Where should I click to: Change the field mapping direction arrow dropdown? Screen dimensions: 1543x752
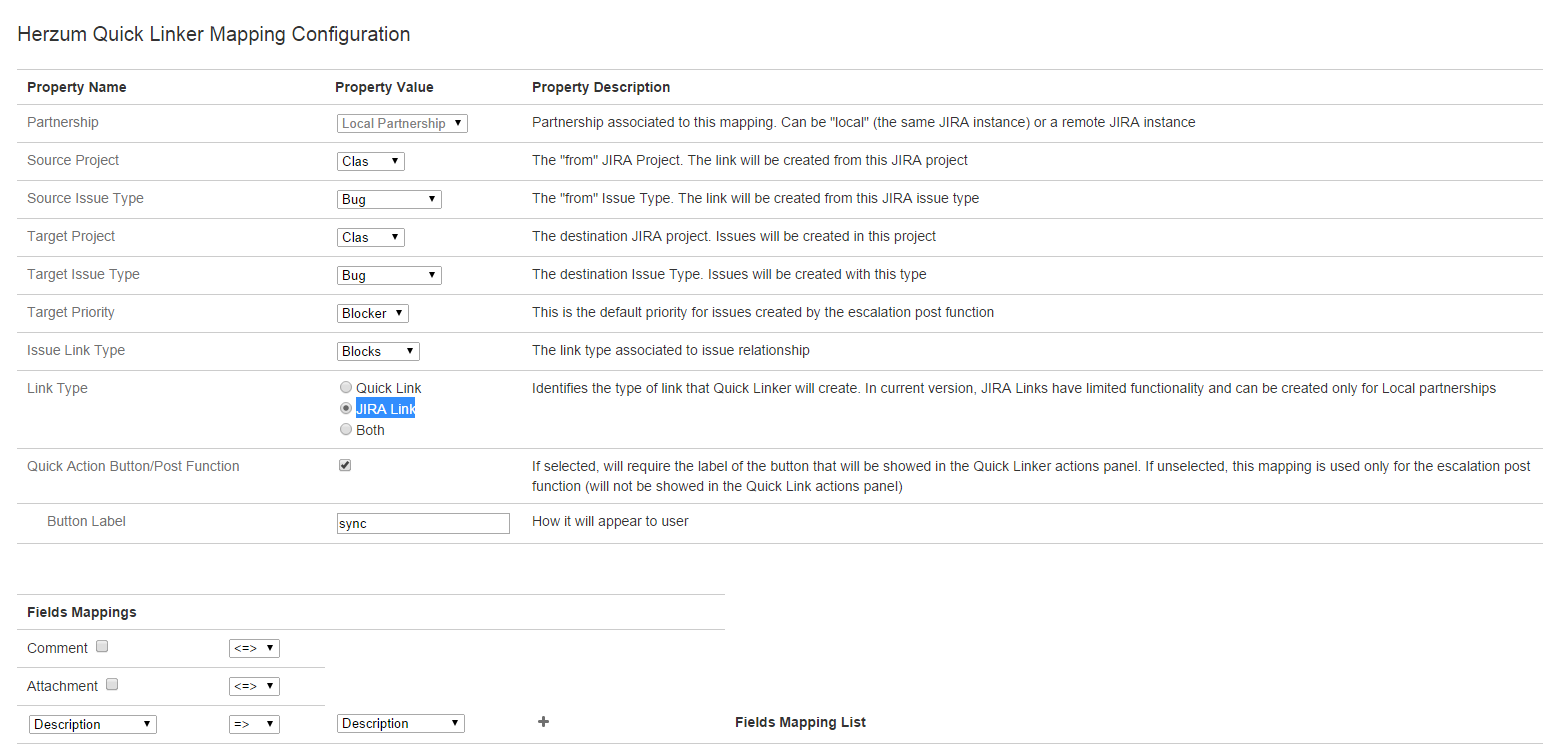pyautogui.click(x=254, y=725)
